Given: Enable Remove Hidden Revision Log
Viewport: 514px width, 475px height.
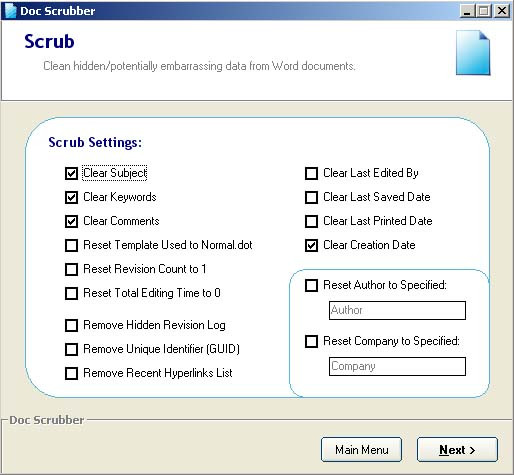Looking at the screenshot, I should tap(71, 325).
